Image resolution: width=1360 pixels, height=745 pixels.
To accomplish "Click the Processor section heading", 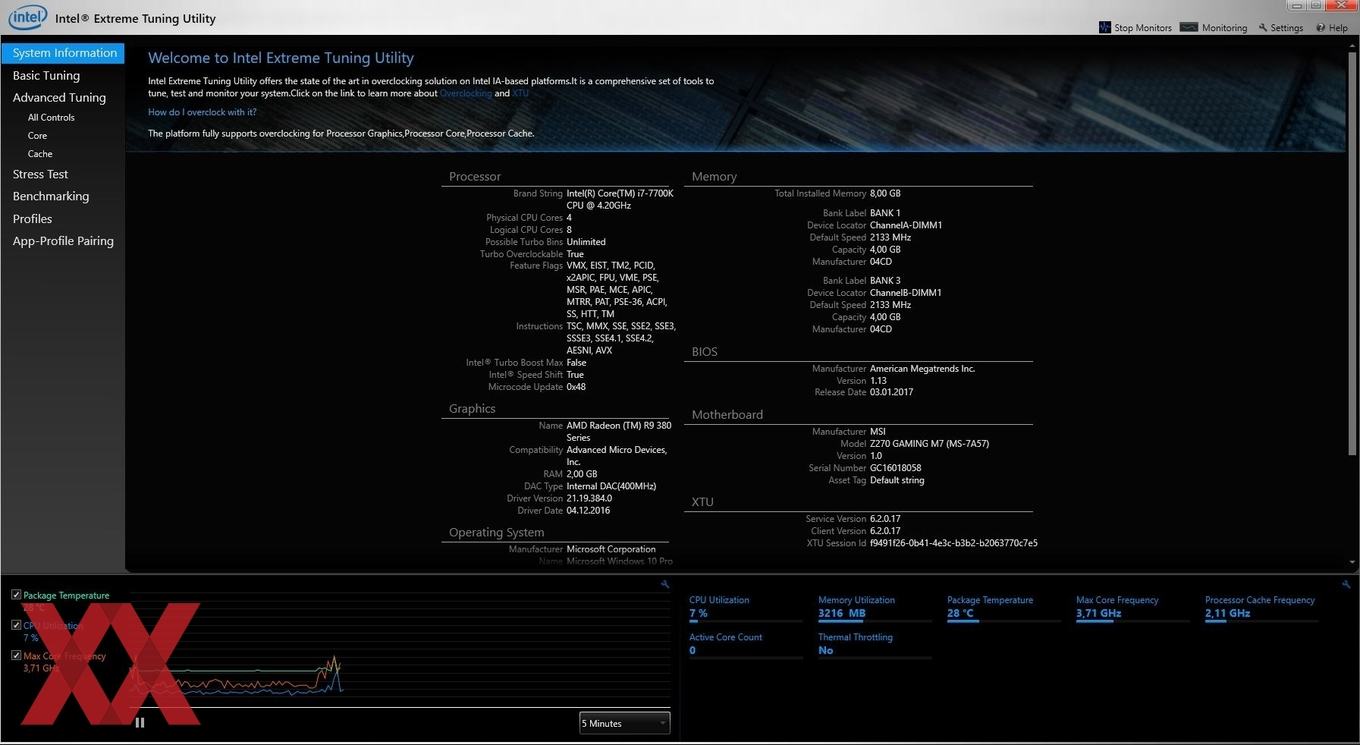I will coord(475,177).
